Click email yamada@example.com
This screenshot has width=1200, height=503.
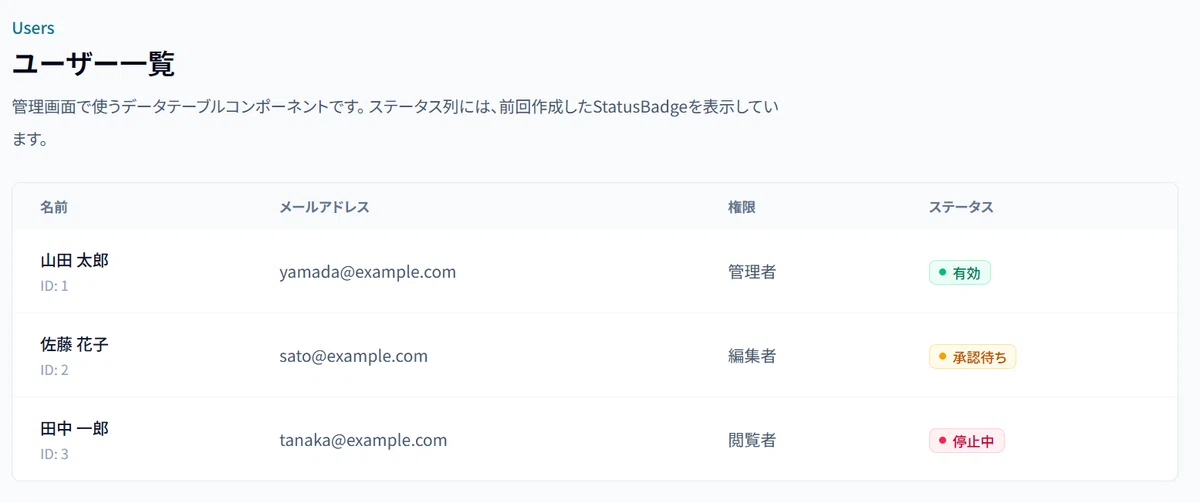point(368,272)
